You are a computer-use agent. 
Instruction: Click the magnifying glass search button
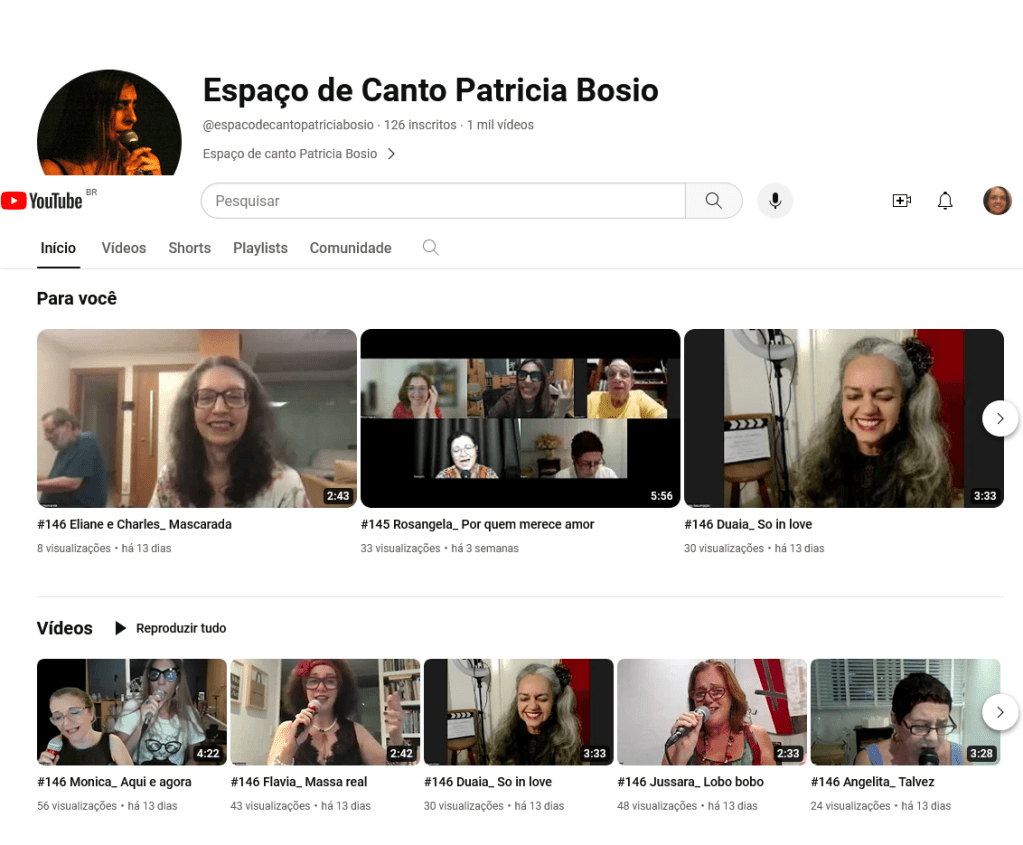pos(713,201)
